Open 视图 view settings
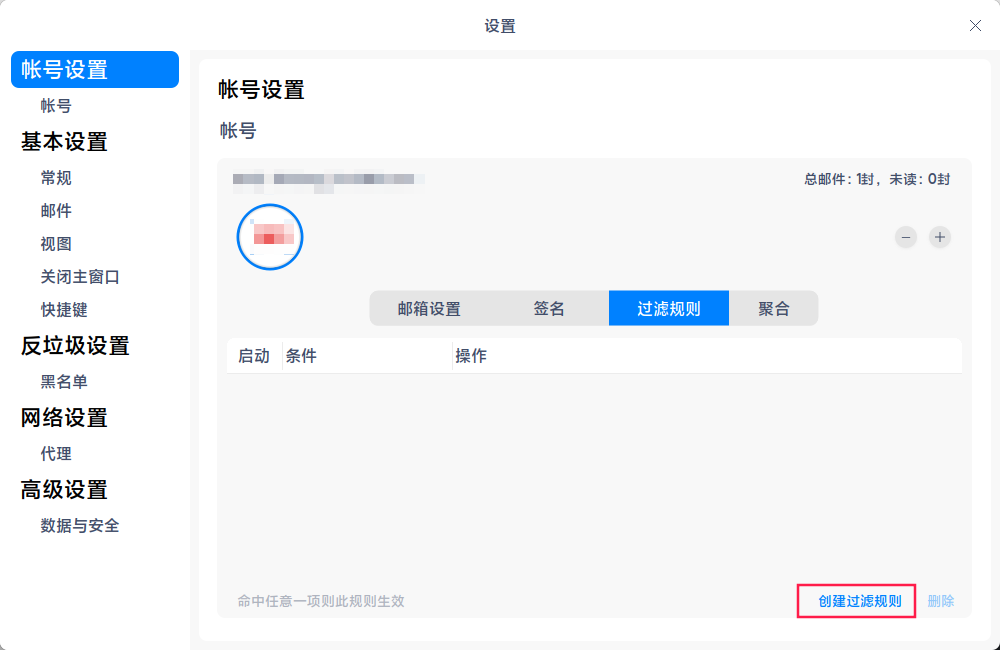Image resolution: width=1000 pixels, height=650 pixels. pyautogui.click(x=56, y=243)
